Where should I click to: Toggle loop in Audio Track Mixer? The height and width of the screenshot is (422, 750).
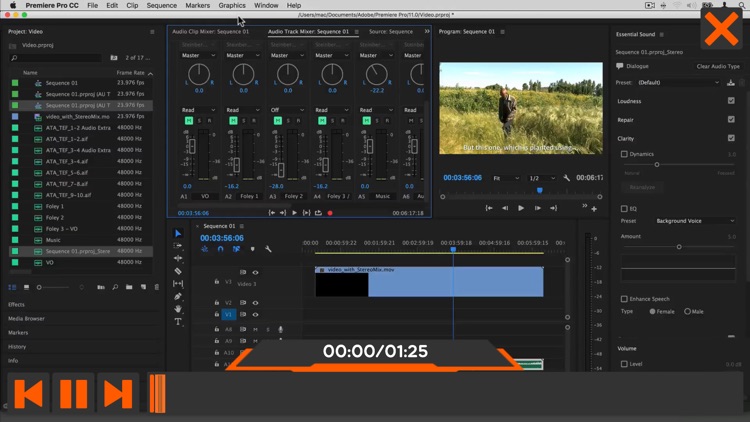pyautogui.click(x=318, y=213)
